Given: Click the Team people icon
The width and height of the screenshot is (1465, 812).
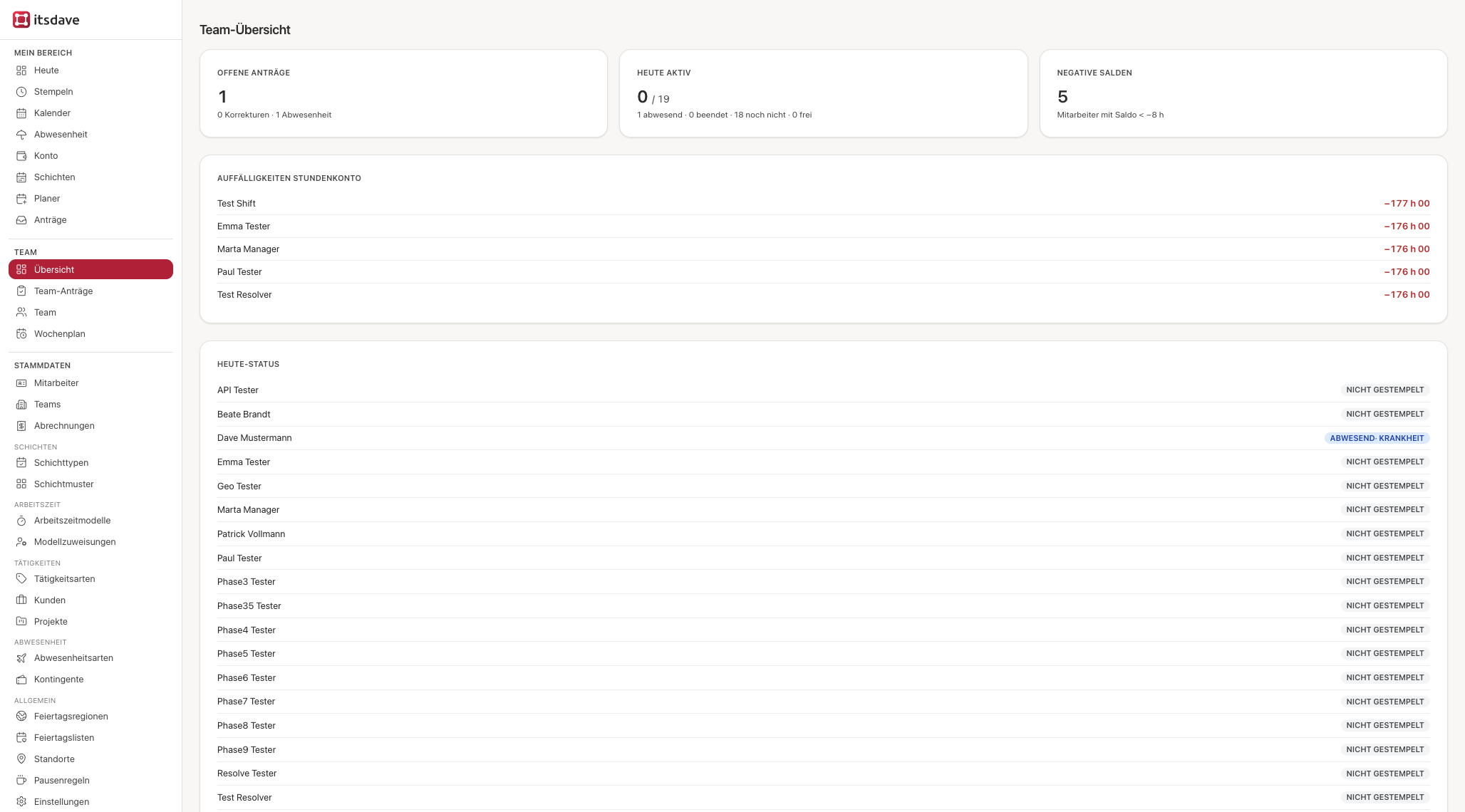Looking at the screenshot, I should click(21, 313).
